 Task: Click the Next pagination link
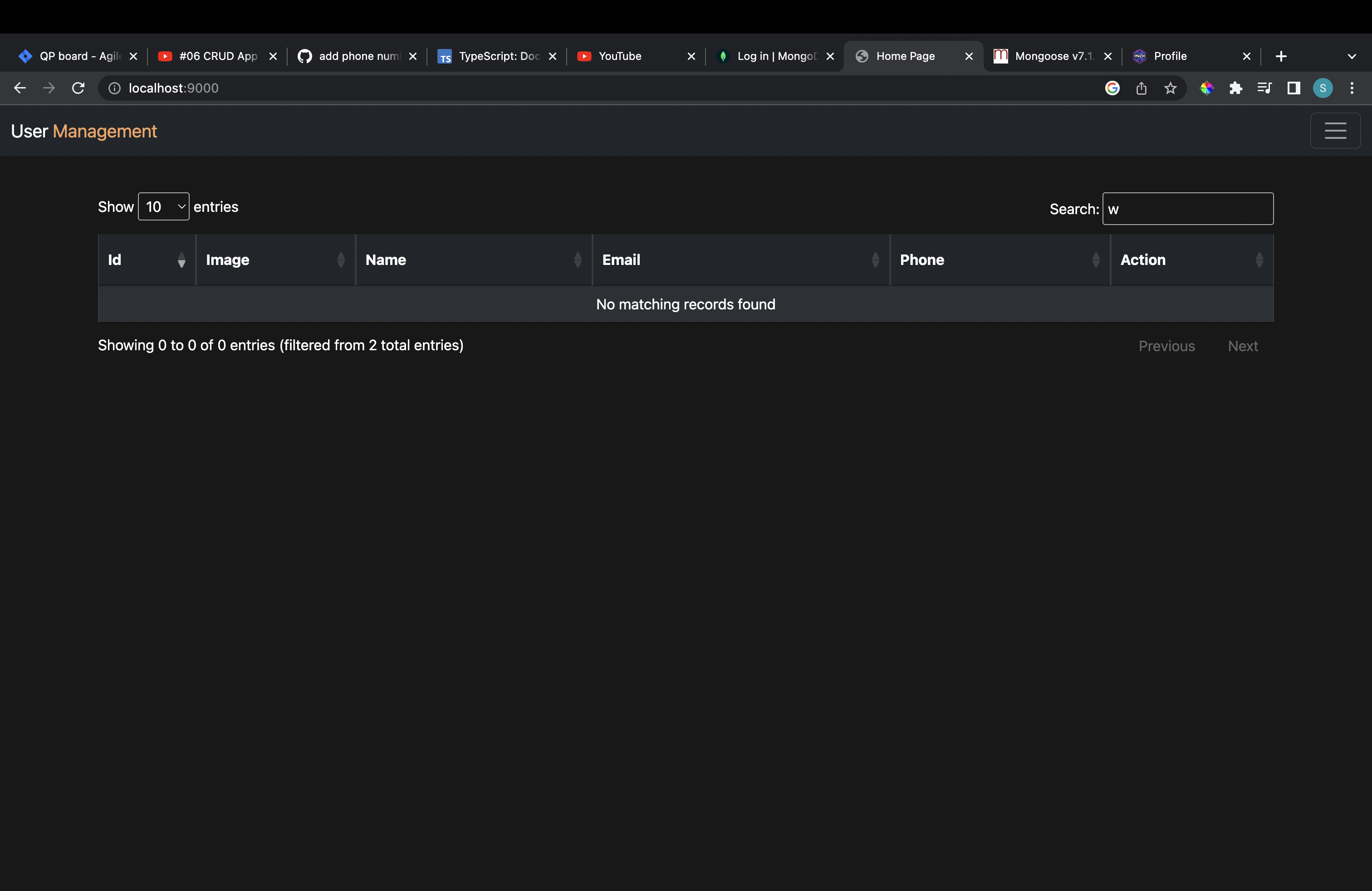[x=1243, y=345]
